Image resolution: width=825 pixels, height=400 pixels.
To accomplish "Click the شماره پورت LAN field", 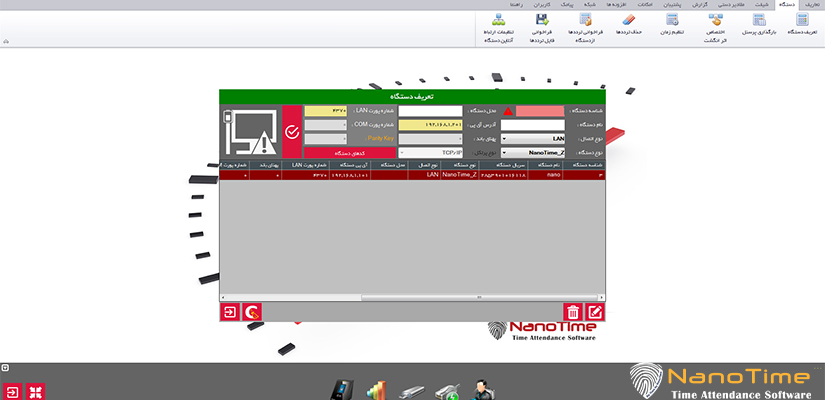I will (x=326, y=111).
